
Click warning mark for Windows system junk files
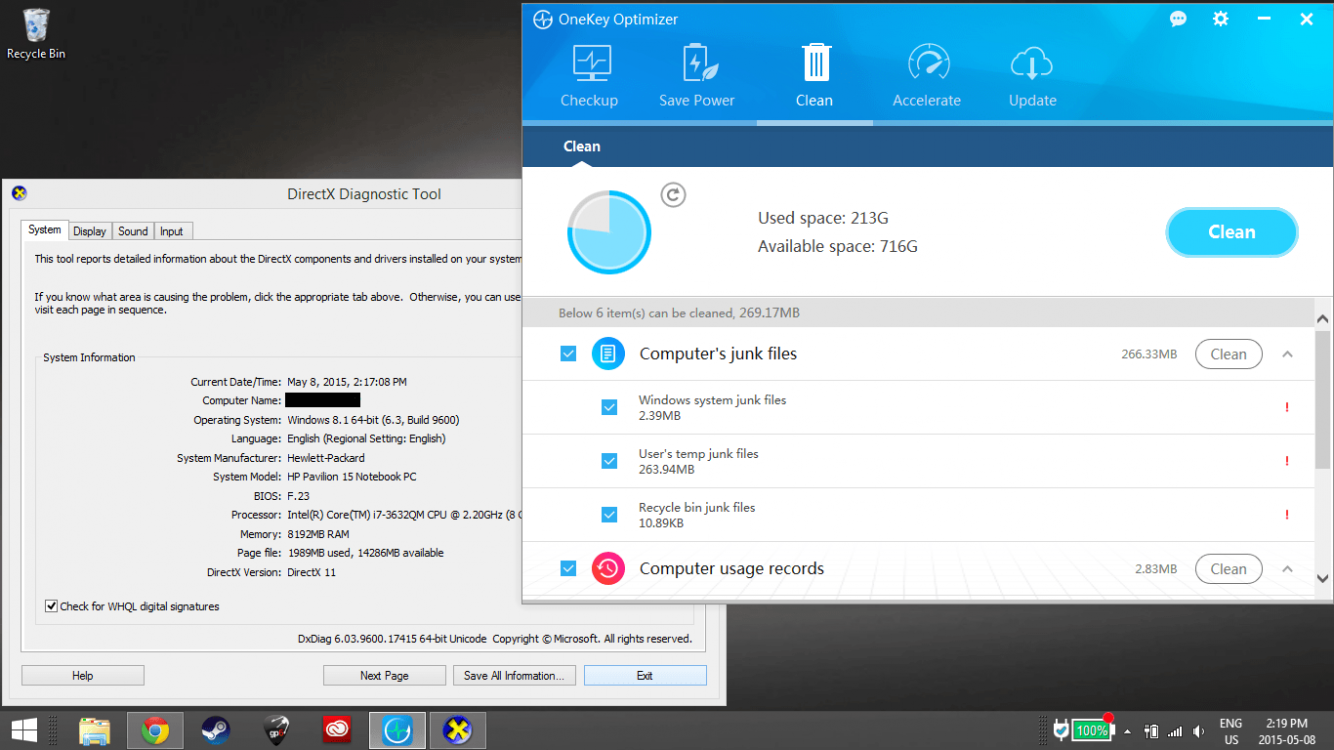click(1287, 408)
